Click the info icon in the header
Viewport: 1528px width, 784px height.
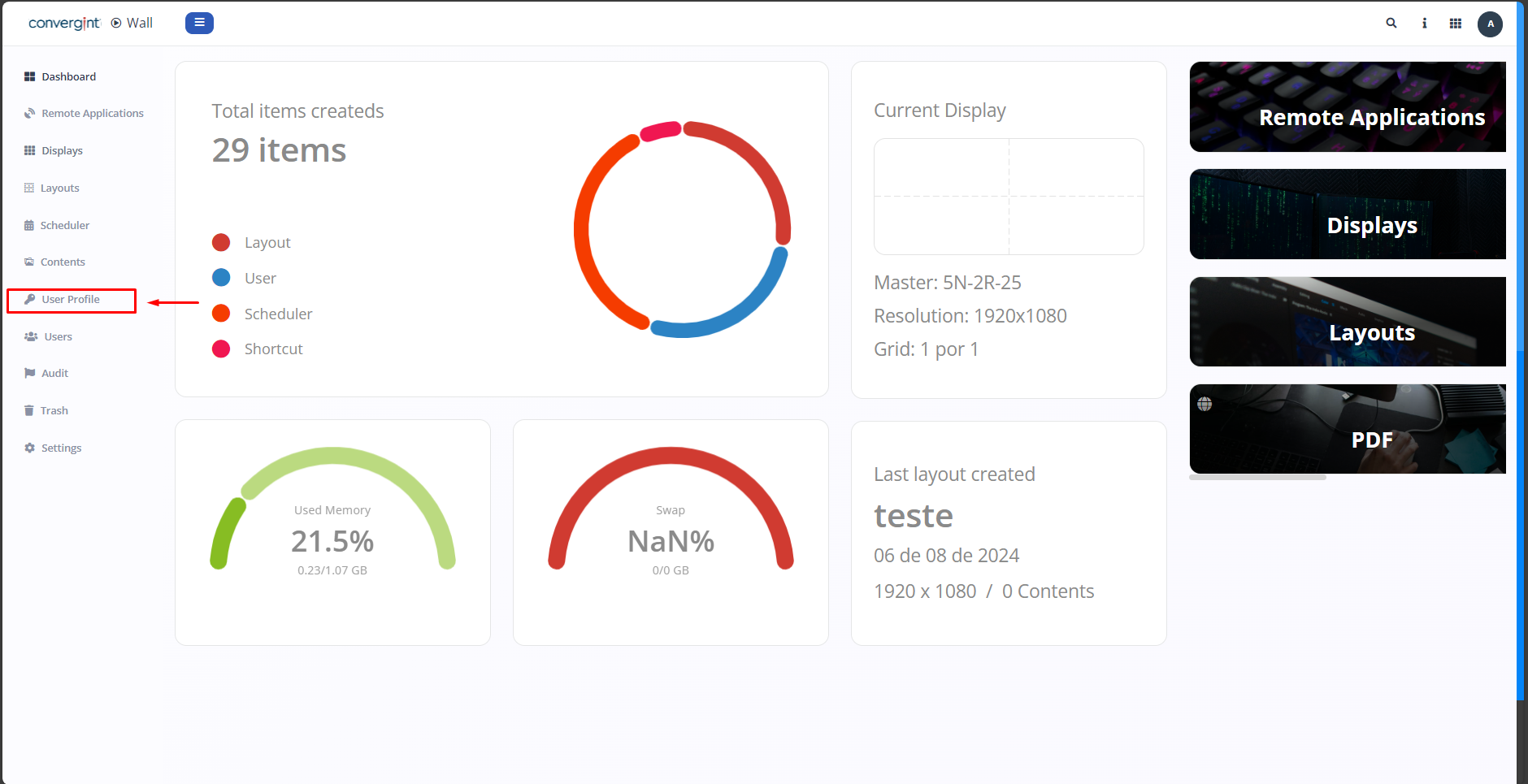[x=1424, y=23]
